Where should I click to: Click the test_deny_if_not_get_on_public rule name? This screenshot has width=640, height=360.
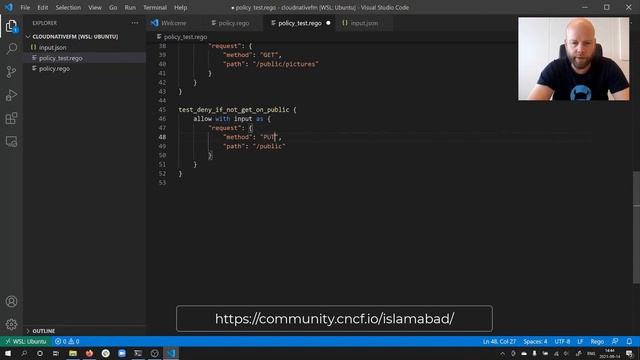233,110
